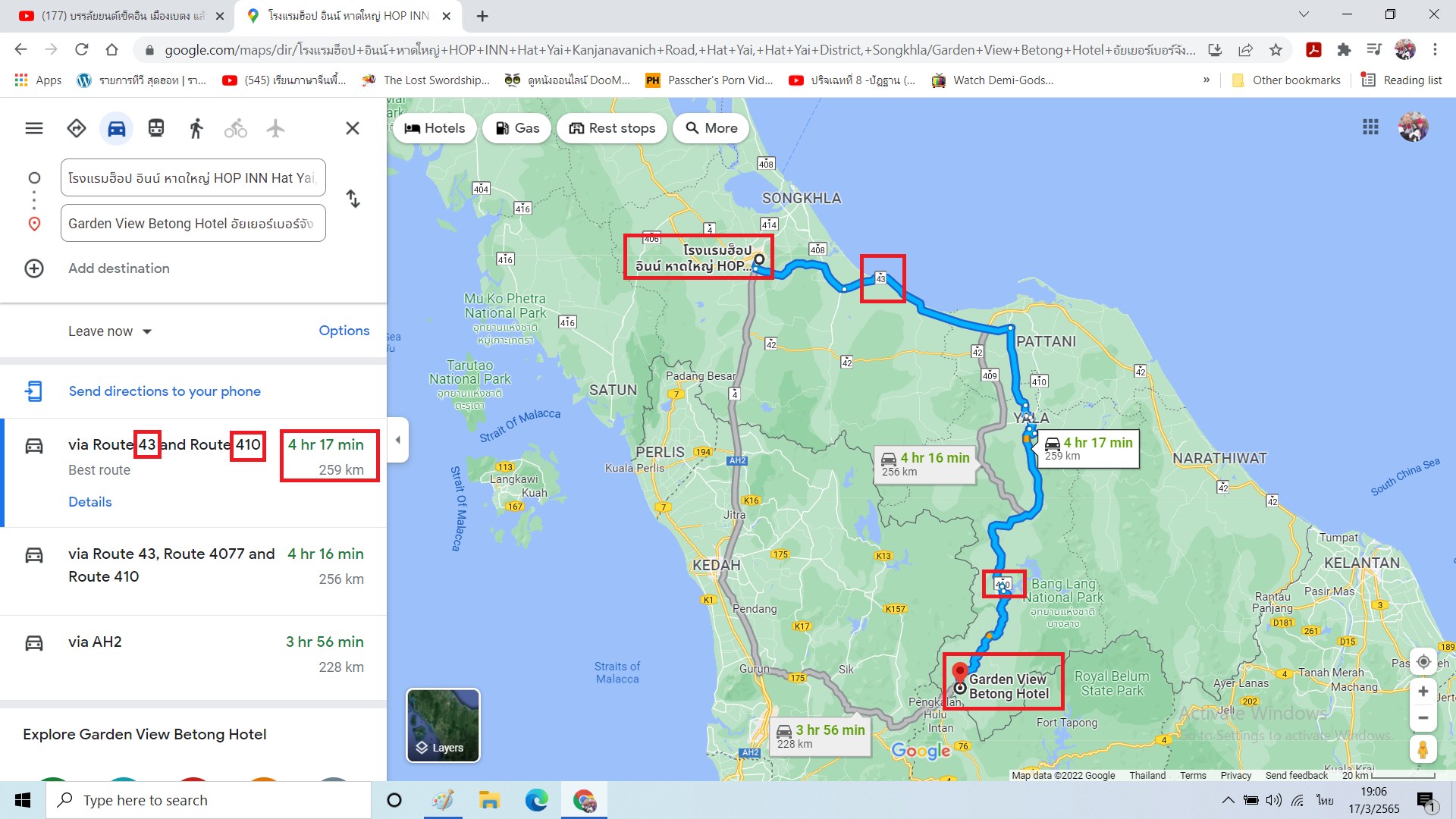Screen dimensions: 1456x819
Task: Swap starting point and destination
Action: pos(353,199)
